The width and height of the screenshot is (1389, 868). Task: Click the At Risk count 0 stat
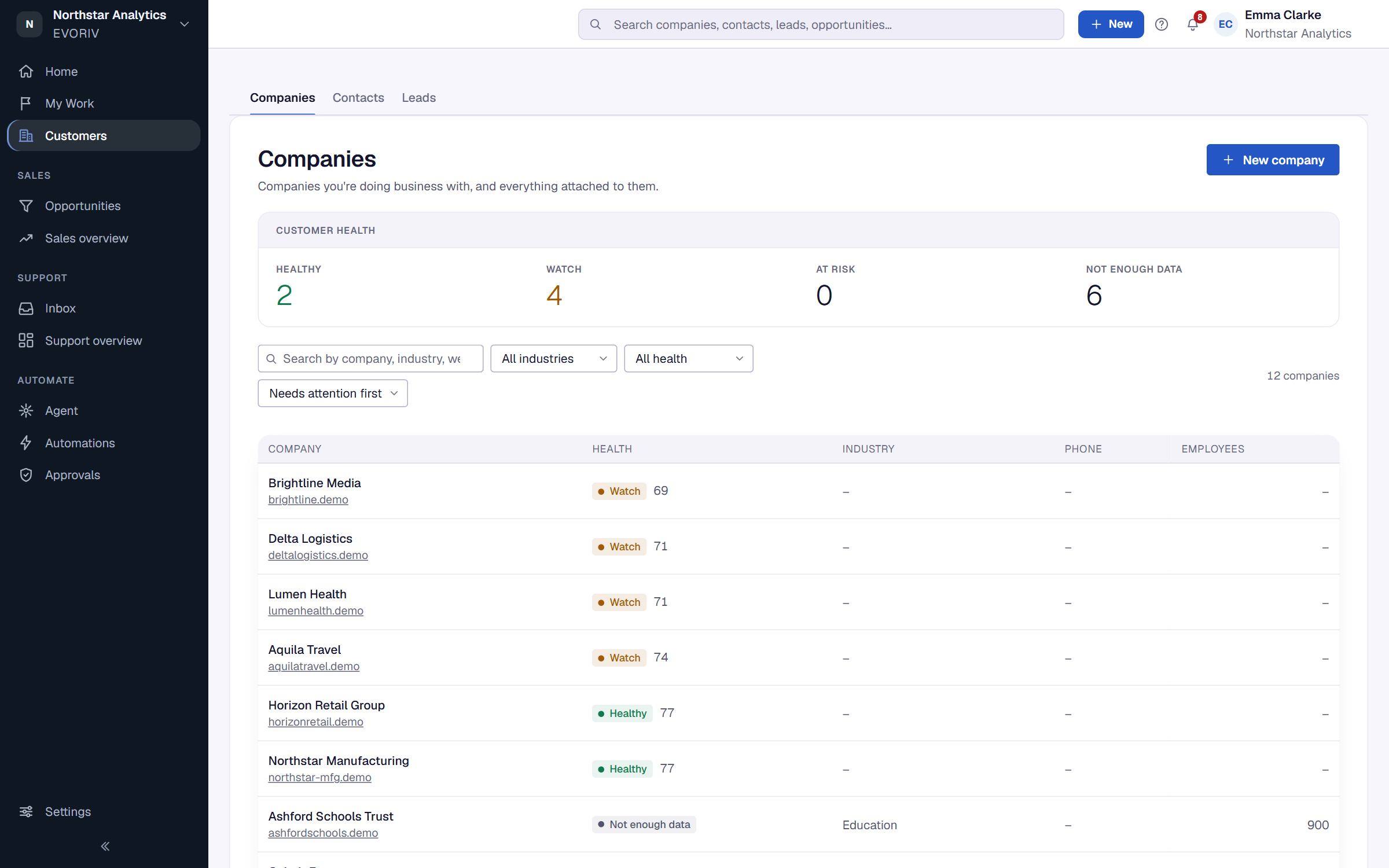point(824,296)
